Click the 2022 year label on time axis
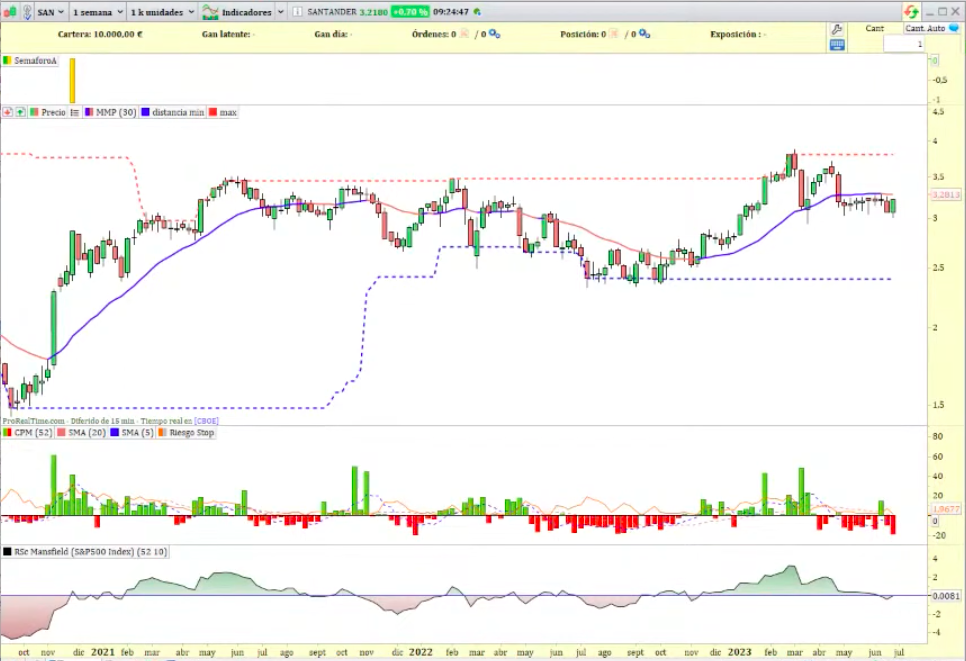 point(420,652)
